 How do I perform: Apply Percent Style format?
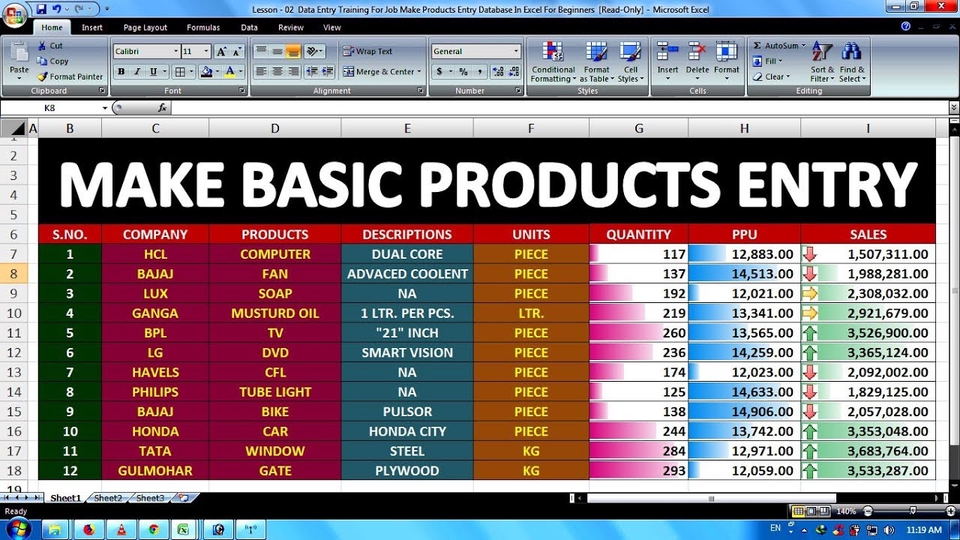(x=463, y=72)
